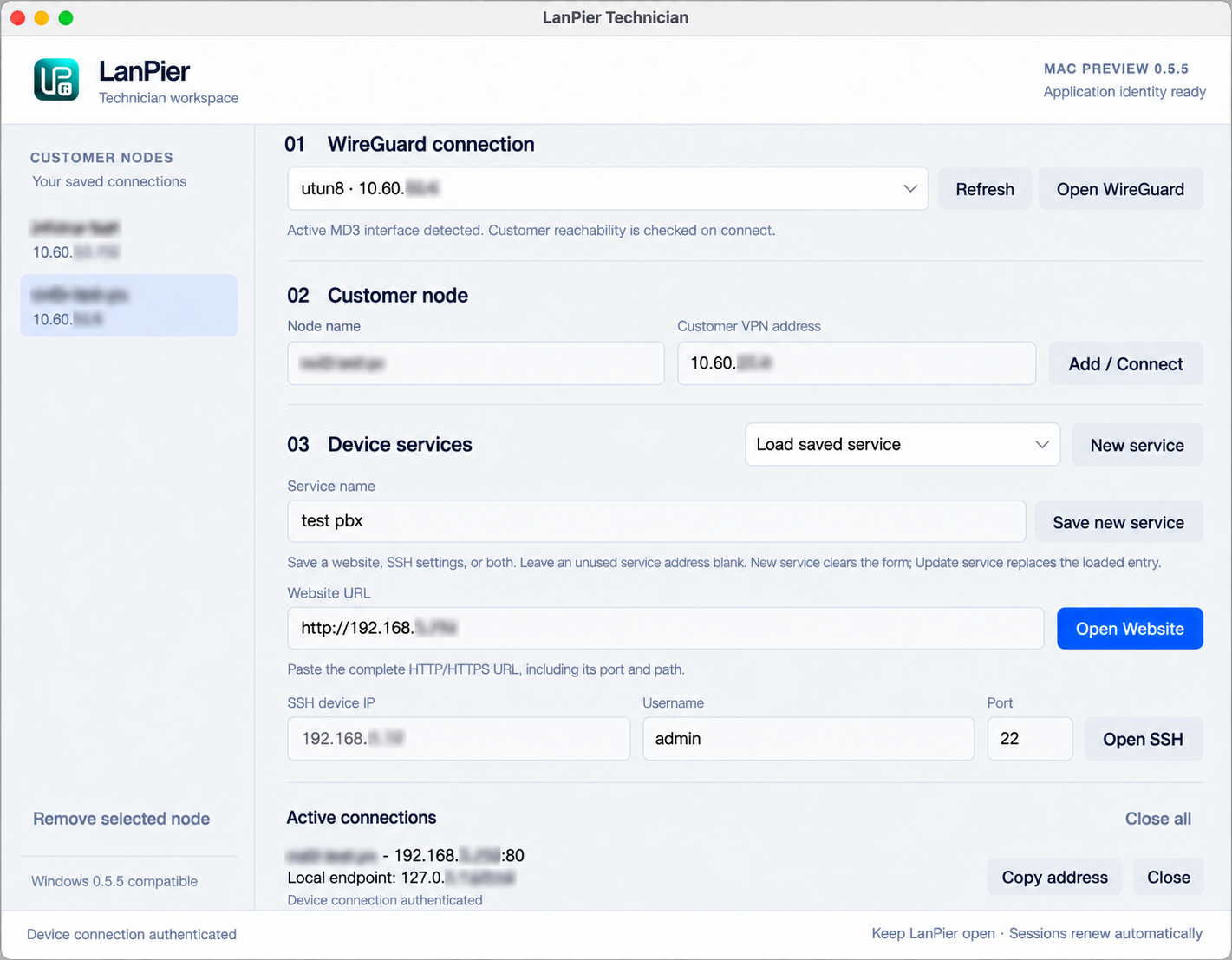Viewport: 1232px width, 960px height.
Task: Refresh the WireGuard interface list
Action: point(985,189)
